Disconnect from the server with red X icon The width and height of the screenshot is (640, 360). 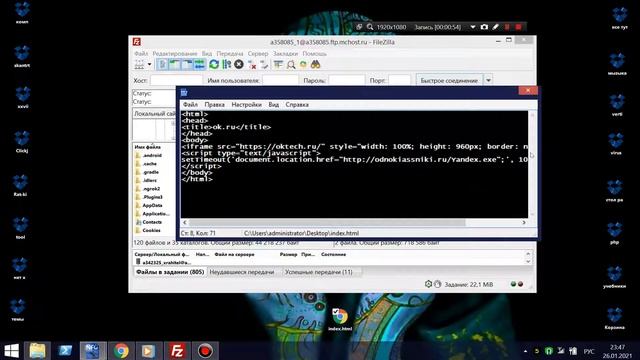tap(252, 64)
